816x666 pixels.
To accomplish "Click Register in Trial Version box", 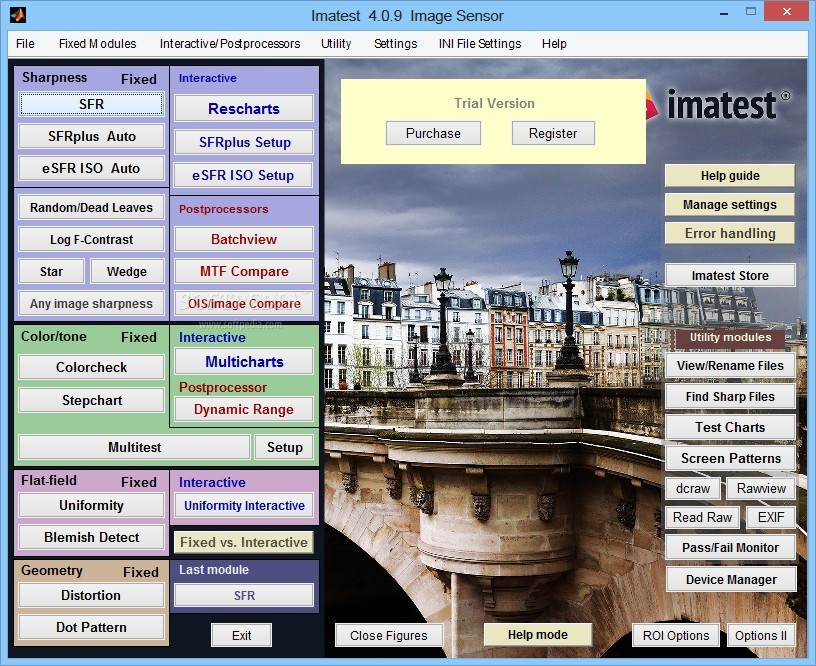I will pyautogui.click(x=553, y=133).
